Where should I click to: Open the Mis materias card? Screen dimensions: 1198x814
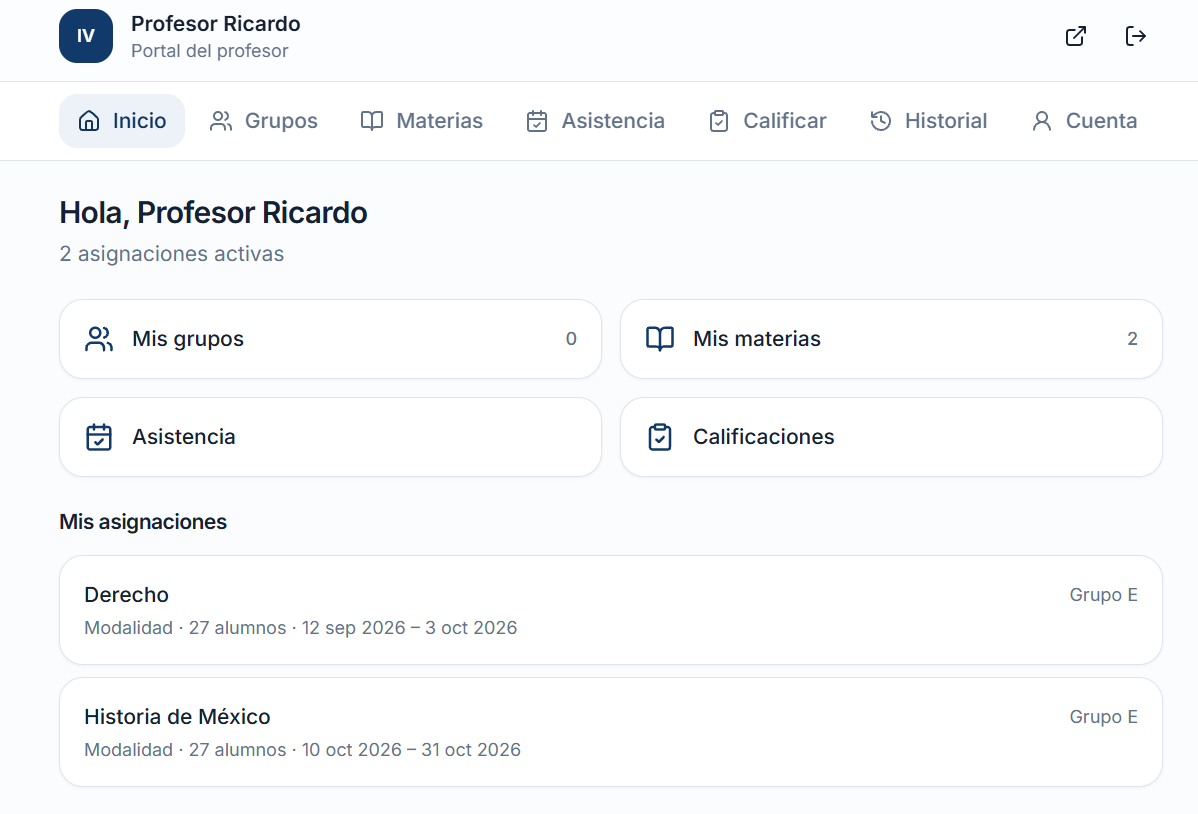pyautogui.click(x=892, y=339)
